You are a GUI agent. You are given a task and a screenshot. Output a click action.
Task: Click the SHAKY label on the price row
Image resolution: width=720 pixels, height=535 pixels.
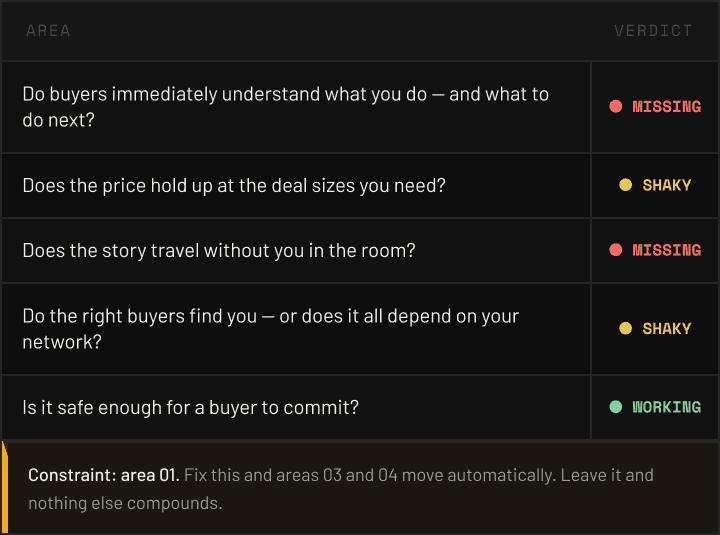coord(667,185)
